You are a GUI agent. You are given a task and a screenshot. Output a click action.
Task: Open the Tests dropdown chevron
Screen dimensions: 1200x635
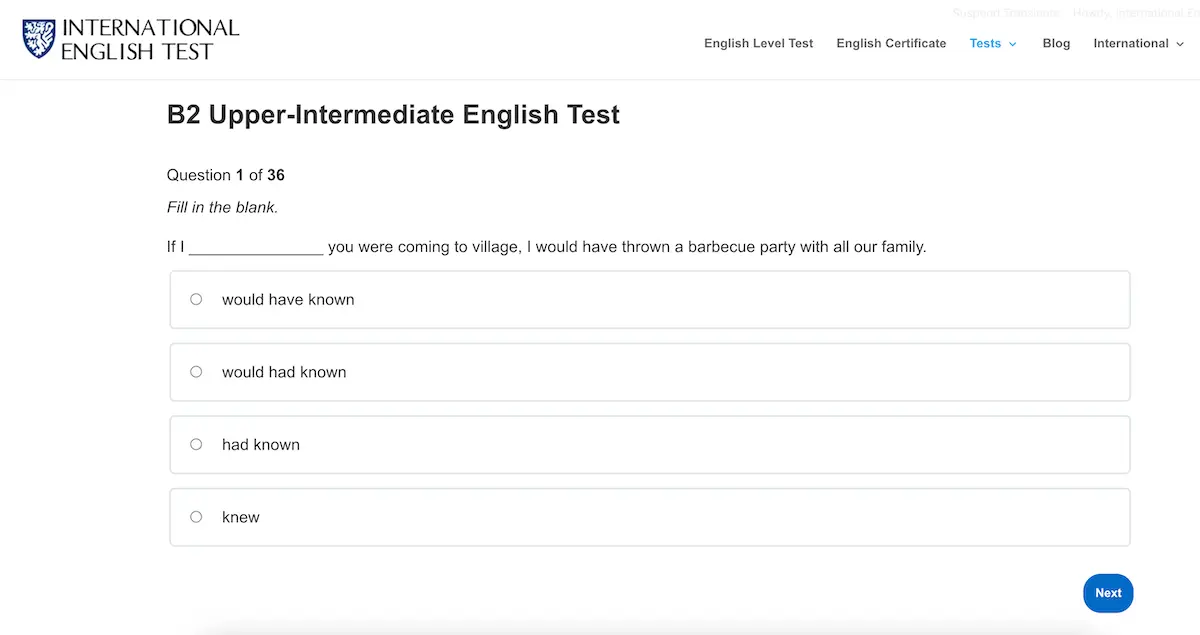(x=1012, y=43)
